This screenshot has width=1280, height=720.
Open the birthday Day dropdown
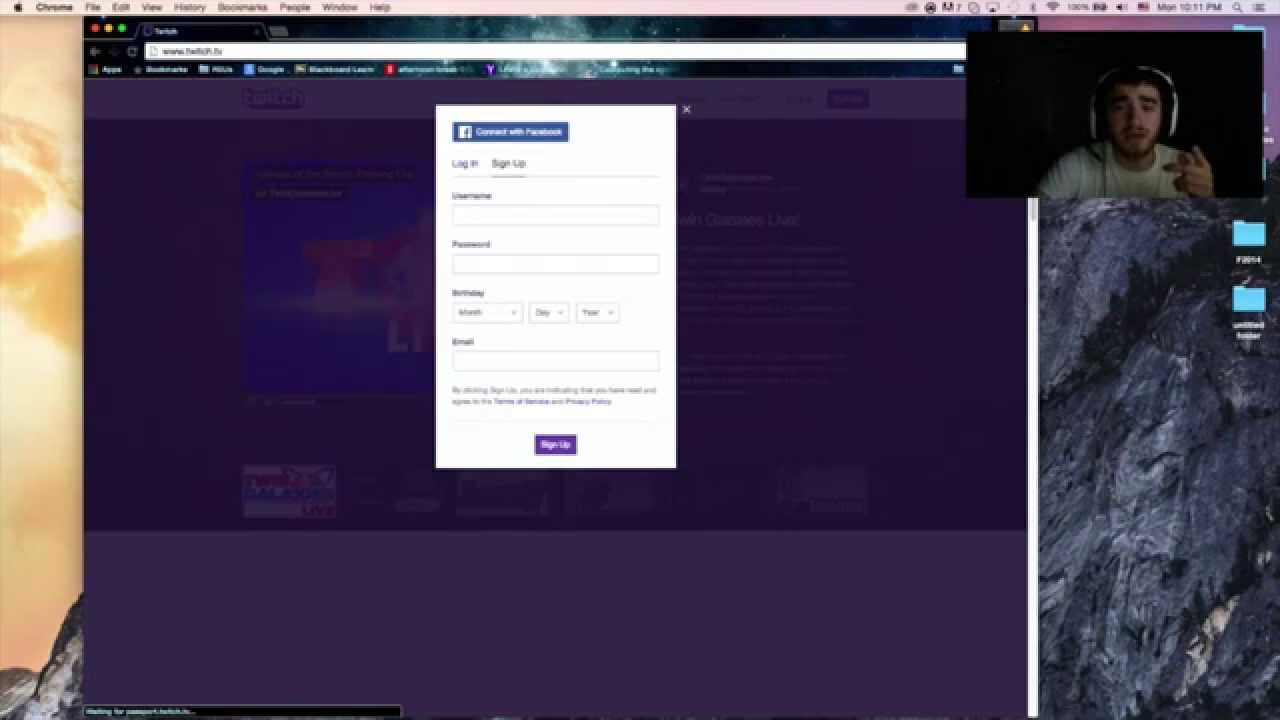click(549, 313)
